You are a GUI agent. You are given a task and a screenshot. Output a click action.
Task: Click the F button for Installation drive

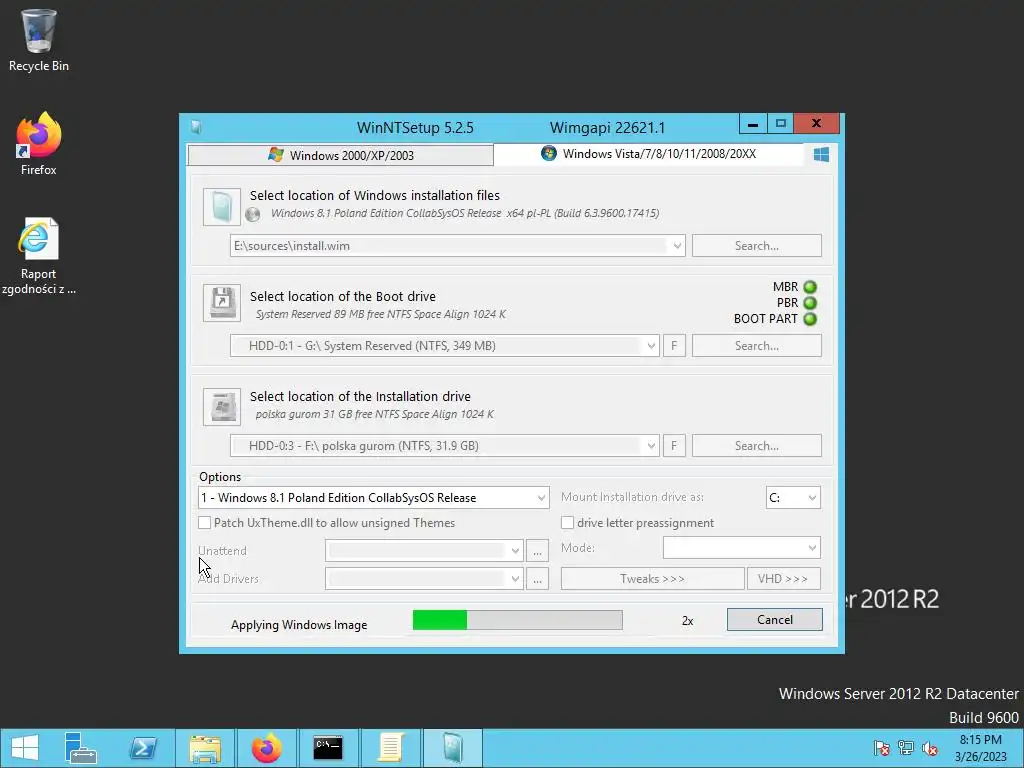(674, 446)
